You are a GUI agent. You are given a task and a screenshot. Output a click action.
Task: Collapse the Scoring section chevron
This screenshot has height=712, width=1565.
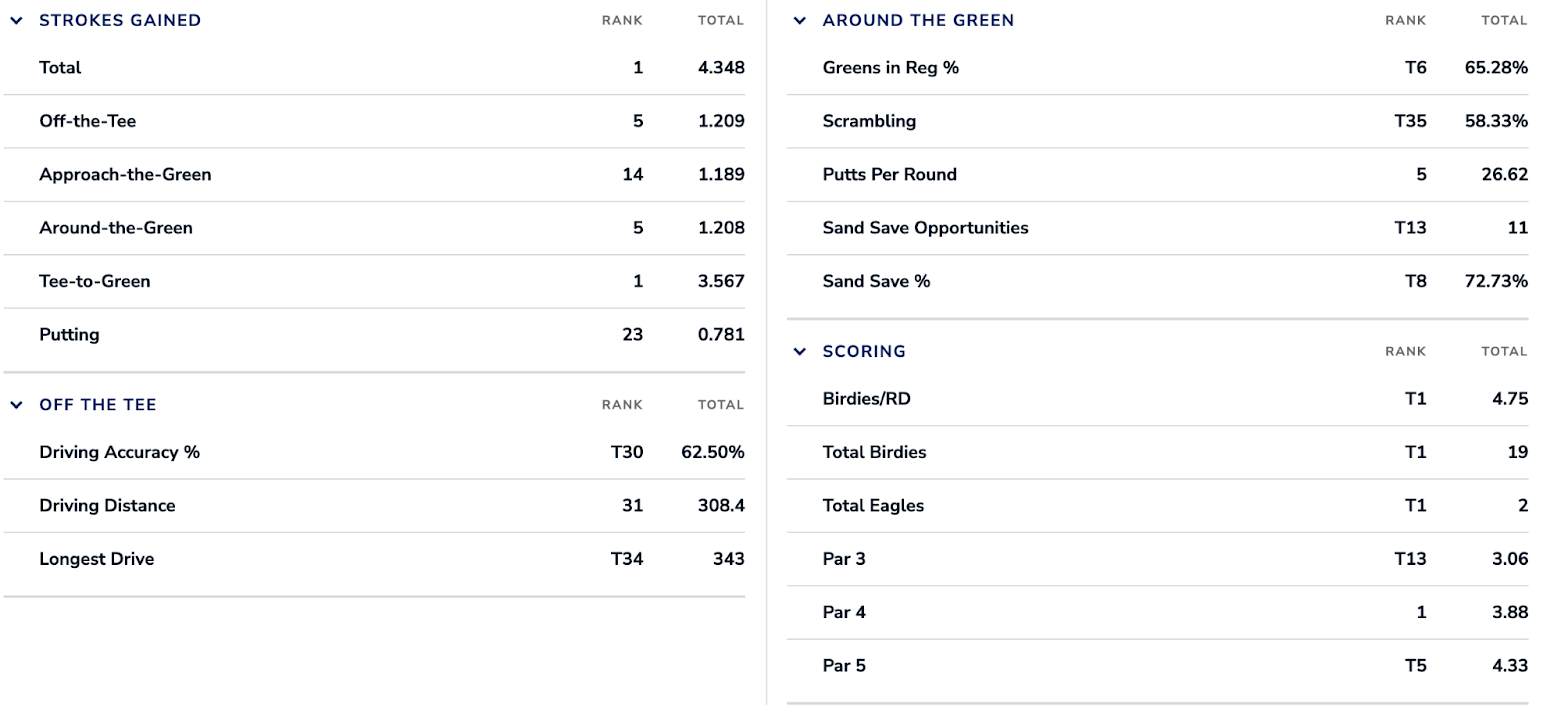(799, 351)
